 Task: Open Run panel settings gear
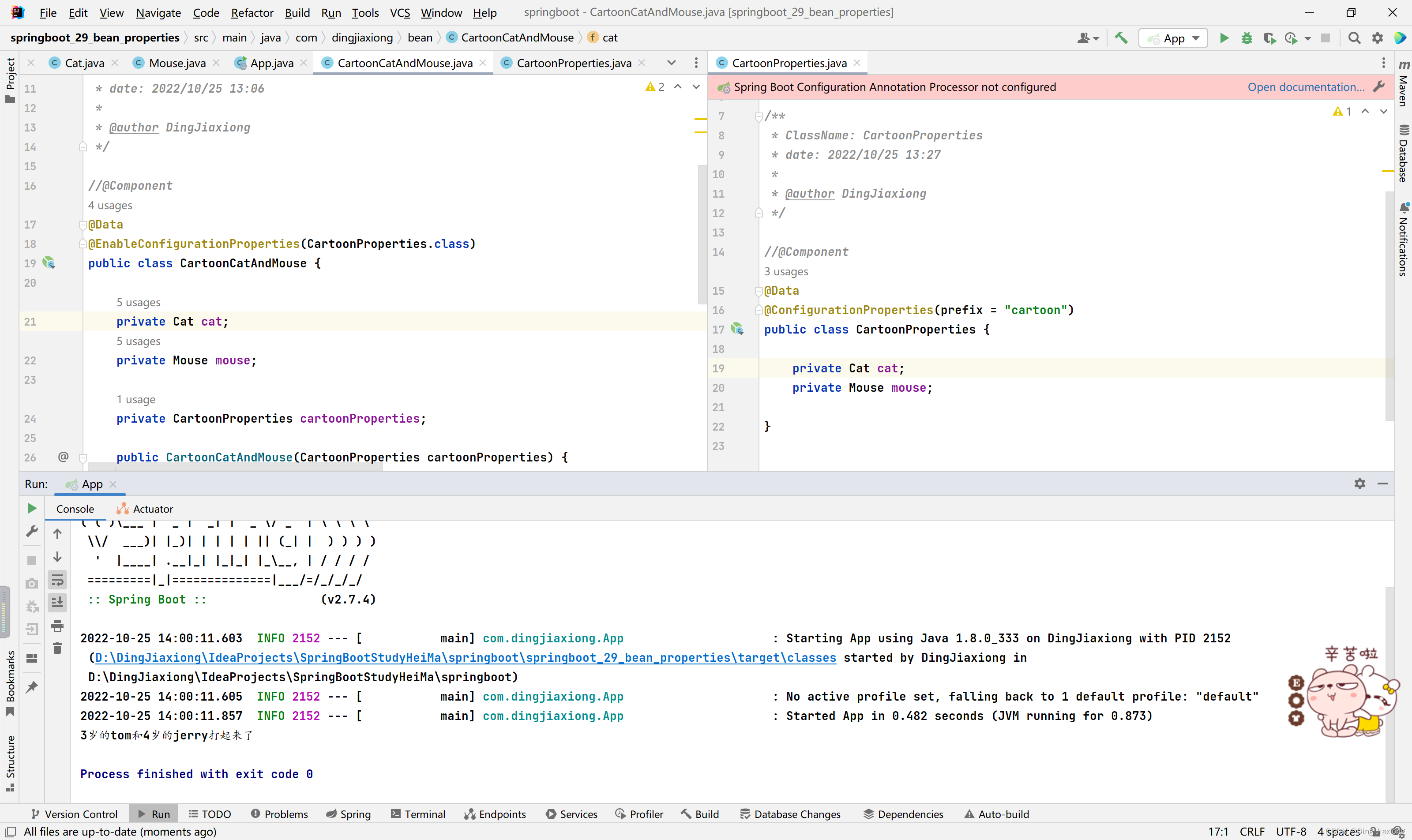[x=1359, y=484]
